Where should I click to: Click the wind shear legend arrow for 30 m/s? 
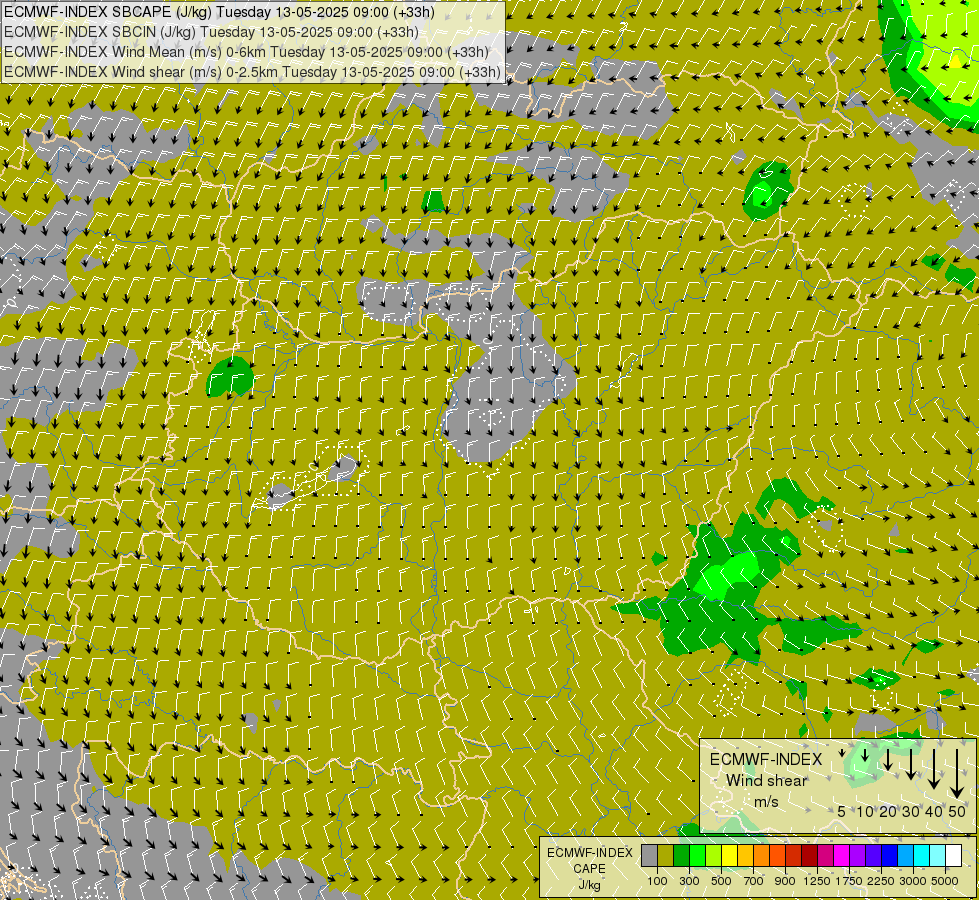pyautogui.click(x=911, y=764)
